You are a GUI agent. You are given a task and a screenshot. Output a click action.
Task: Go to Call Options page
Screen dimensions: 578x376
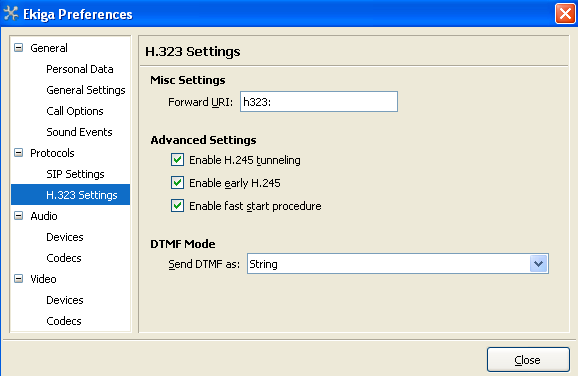click(75, 111)
